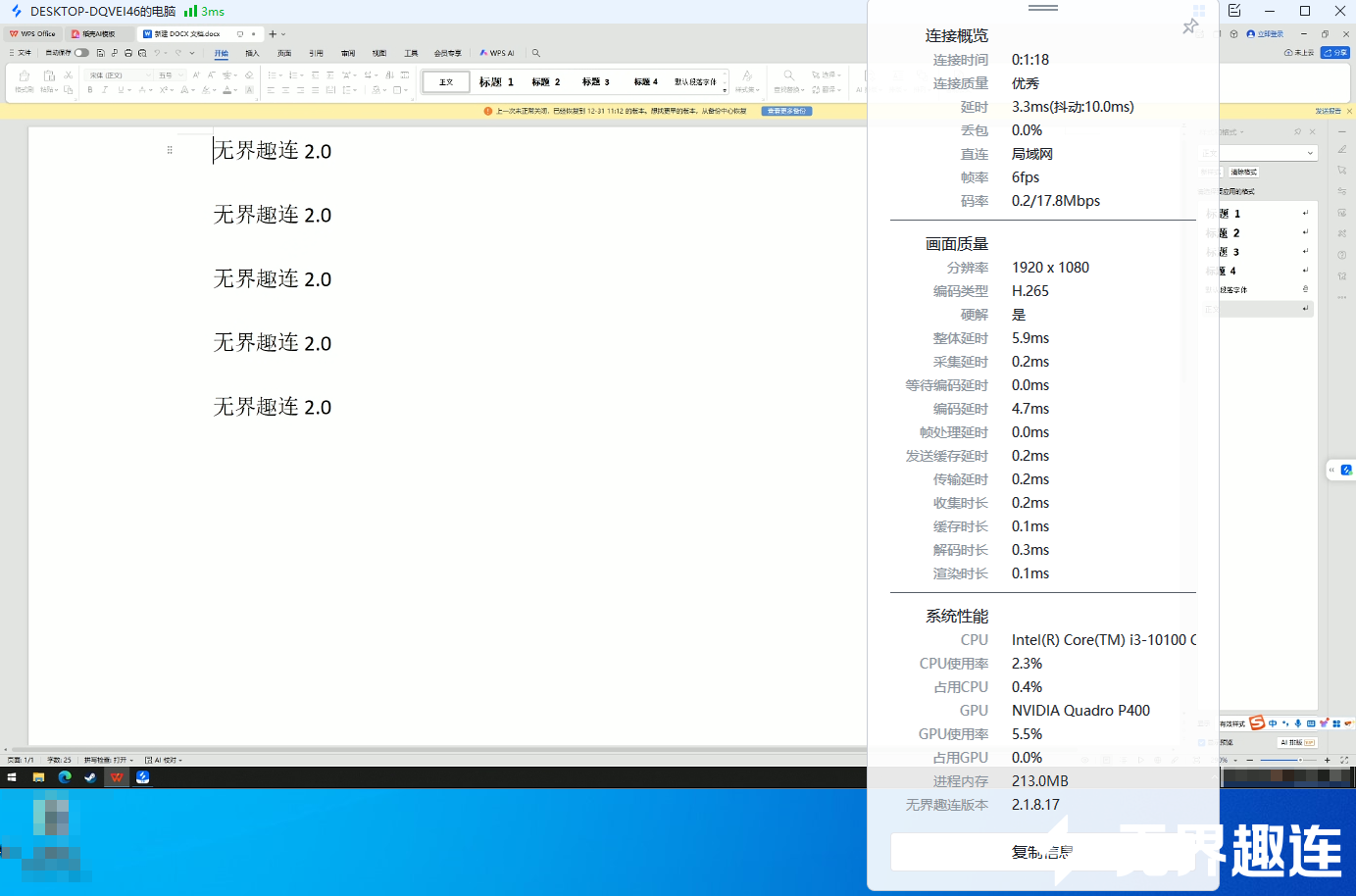Align text left icon
The height and width of the screenshot is (896, 1356).
pyautogui.click(x=271, y=90)
